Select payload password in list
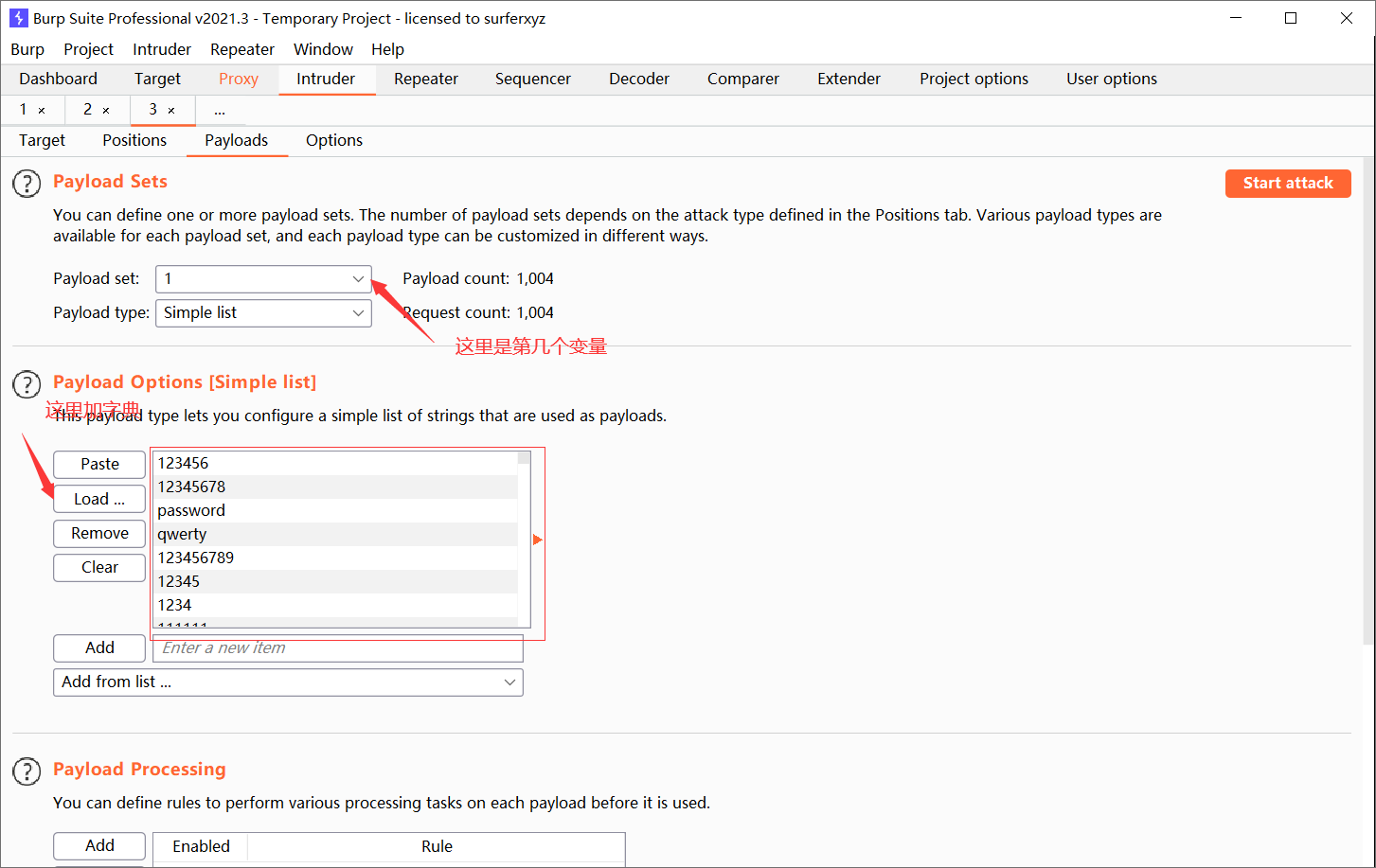Screen dimensions: 1376x868 click(335, 510)
